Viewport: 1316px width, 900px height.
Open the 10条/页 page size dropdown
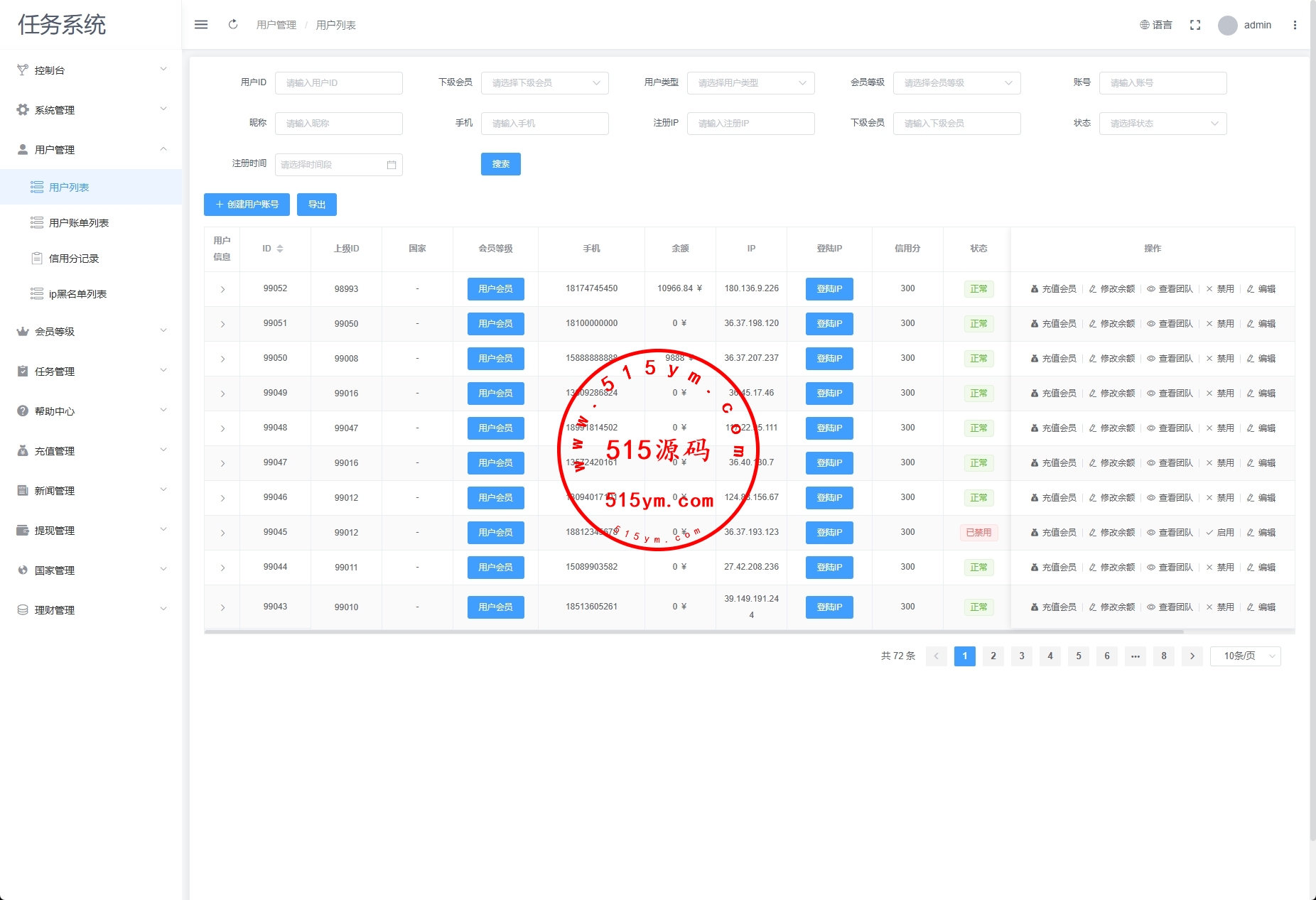point(1245,656)
